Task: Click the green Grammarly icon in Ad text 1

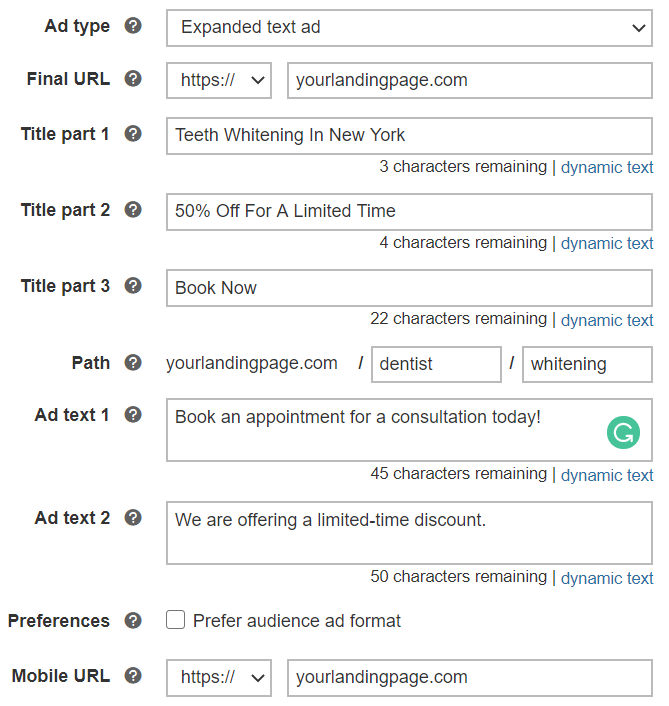Action: (x=623, y=432)
